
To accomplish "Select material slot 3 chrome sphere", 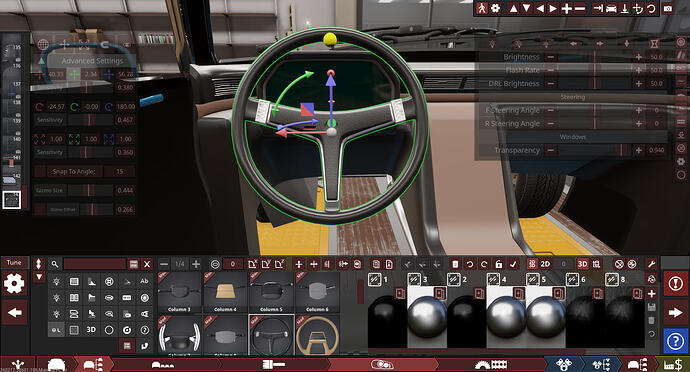I will coord(426,317).
